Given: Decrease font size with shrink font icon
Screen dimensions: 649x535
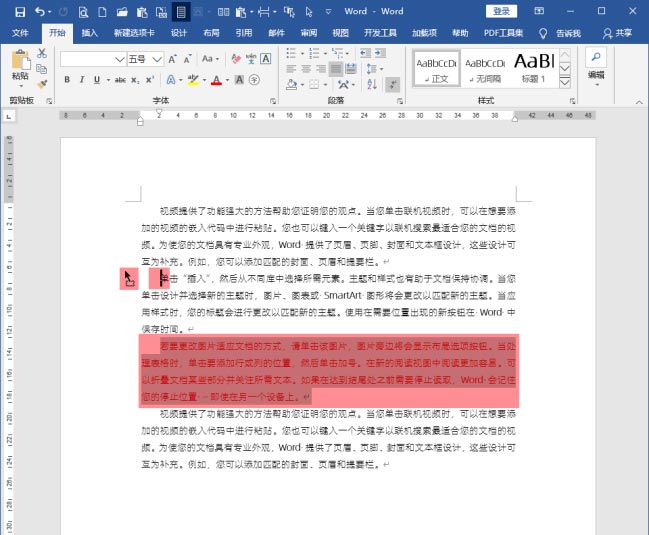Looking at the screenshot, I should tap(187, 59).
